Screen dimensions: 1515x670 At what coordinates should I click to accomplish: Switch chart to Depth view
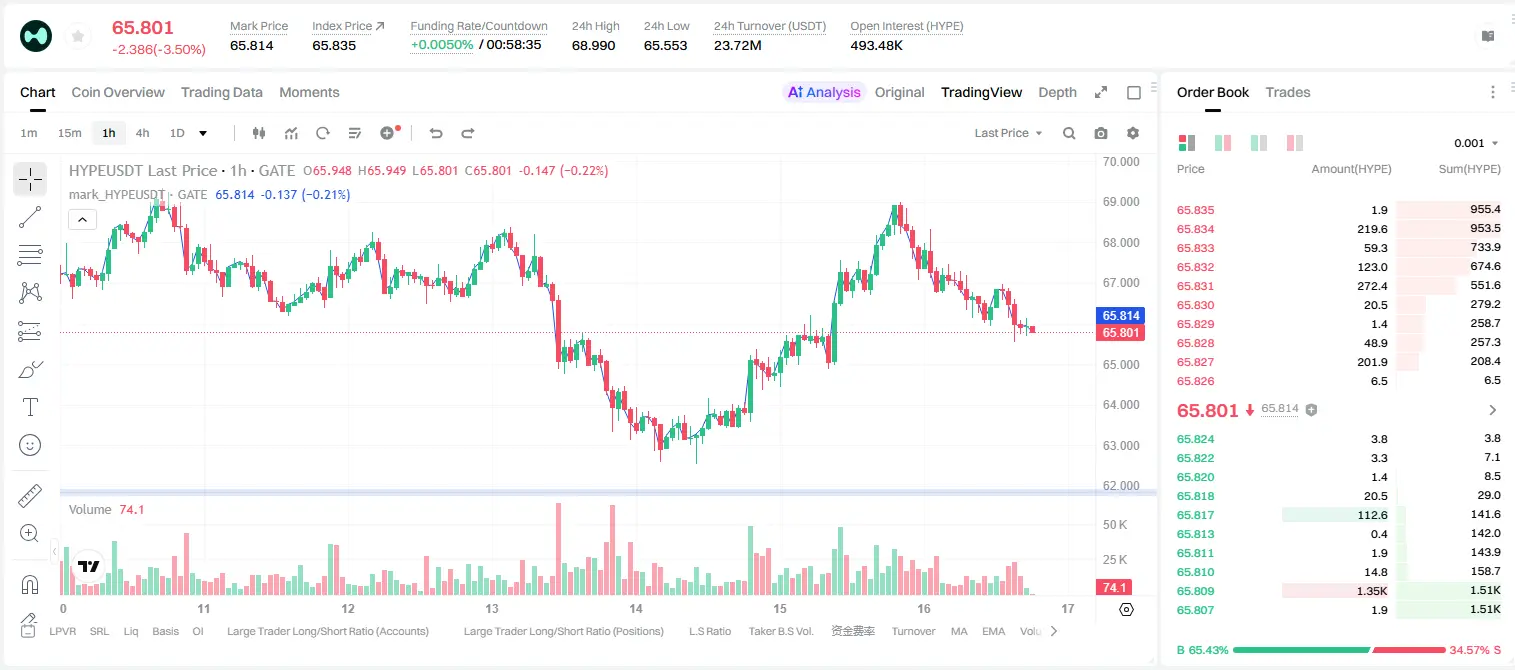[1057, 92]
